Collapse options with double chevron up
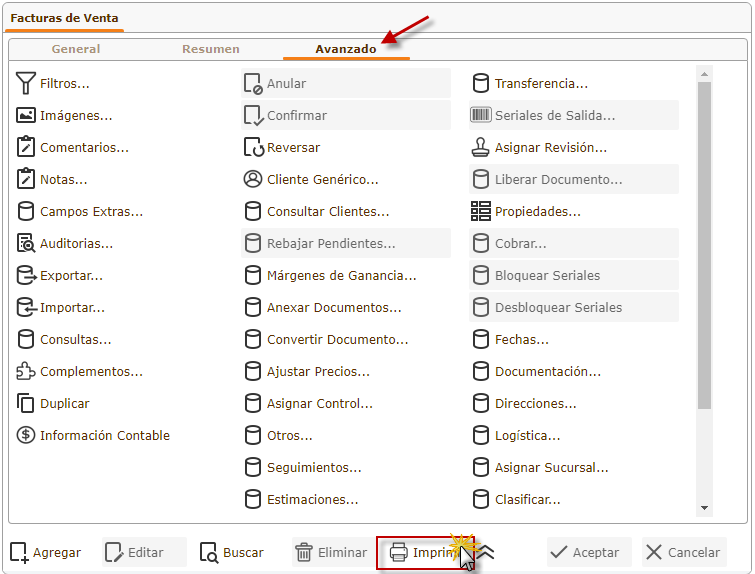Image resolution: width=755 pixels, height=574 pixels. coord(486,552)
